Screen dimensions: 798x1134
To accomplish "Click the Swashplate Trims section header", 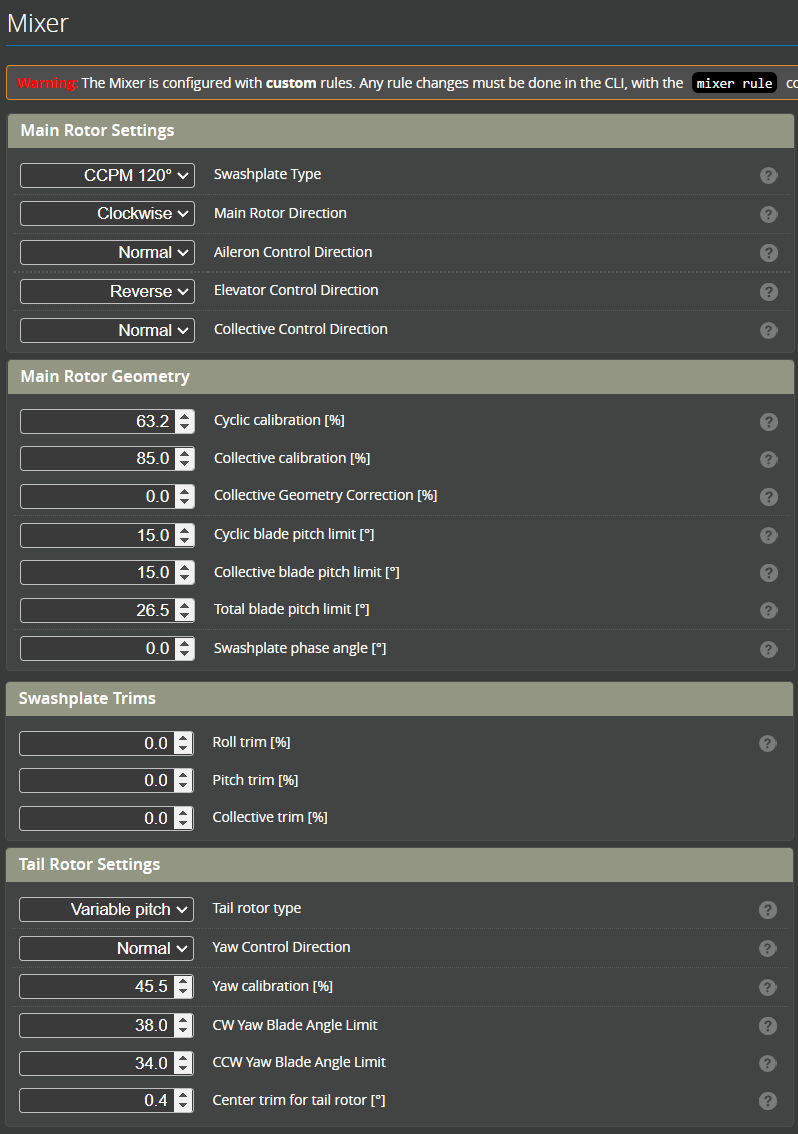I will [397, 698].
